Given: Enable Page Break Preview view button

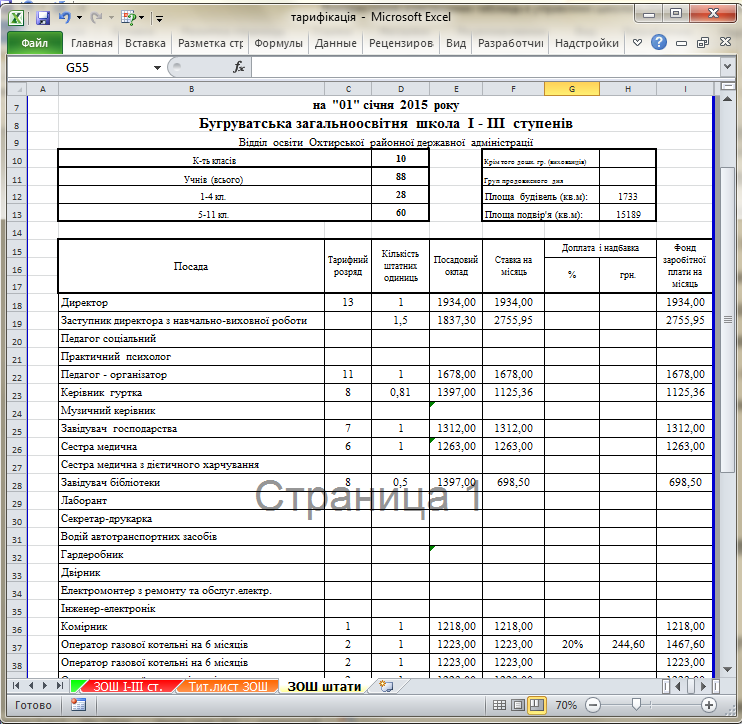Looking at the screenshot, I should 536,705.
